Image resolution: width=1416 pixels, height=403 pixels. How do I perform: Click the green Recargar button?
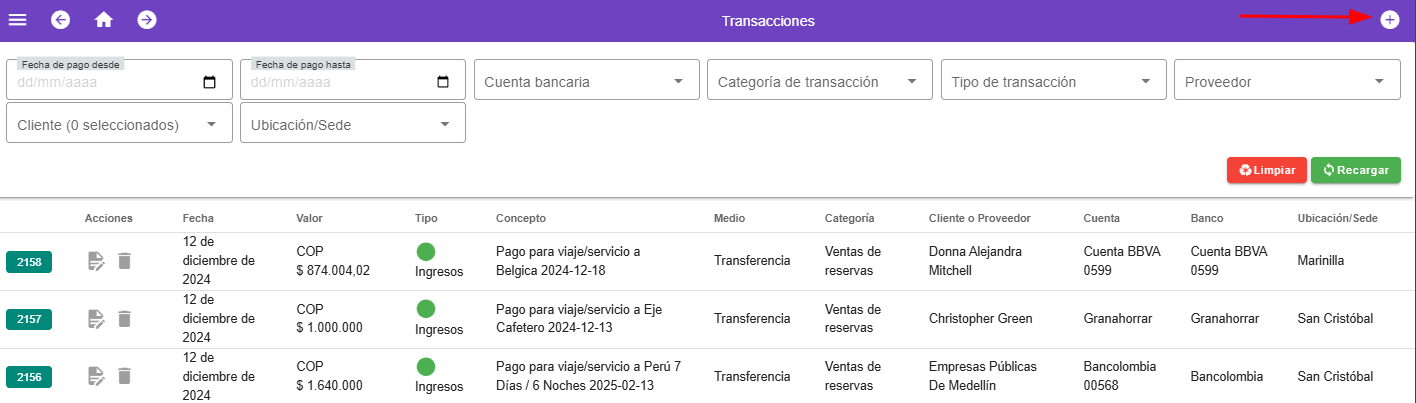point(1355,170)
